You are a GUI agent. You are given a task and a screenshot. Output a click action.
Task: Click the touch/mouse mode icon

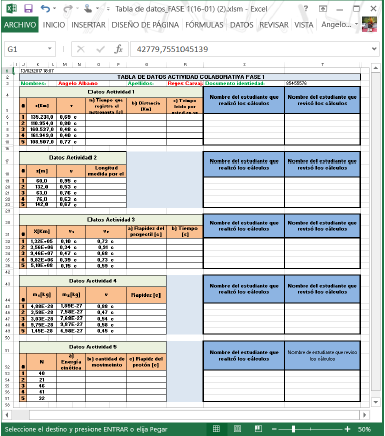pos(88,8)
